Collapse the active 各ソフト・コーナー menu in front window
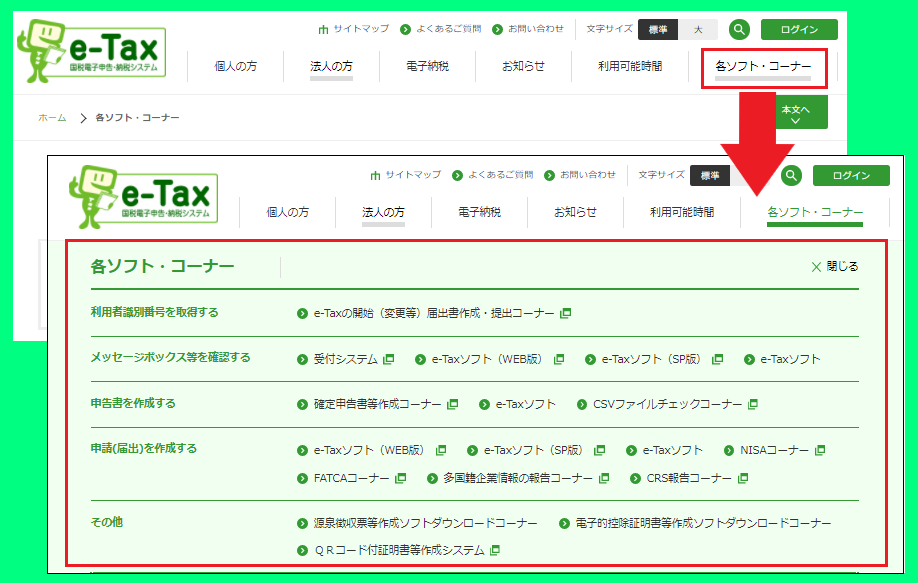This screenshot has width=918, height=583. click(x=815, y=212)
